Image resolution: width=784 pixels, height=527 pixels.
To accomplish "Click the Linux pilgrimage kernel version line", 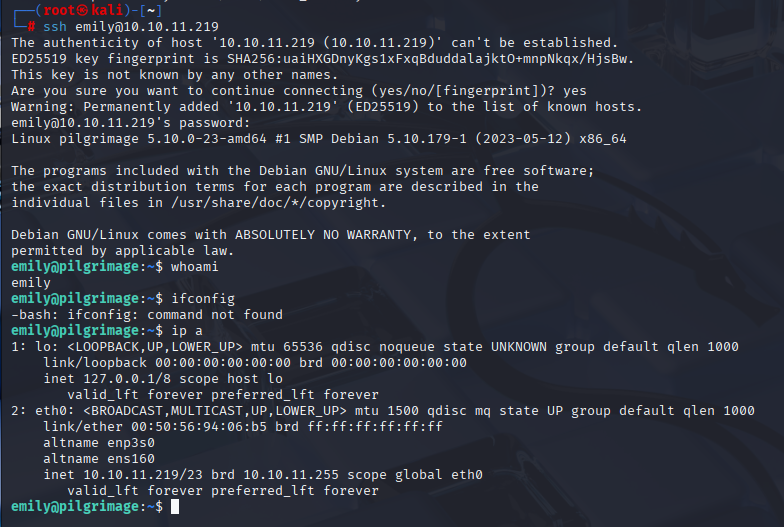I will coord(319,138).
